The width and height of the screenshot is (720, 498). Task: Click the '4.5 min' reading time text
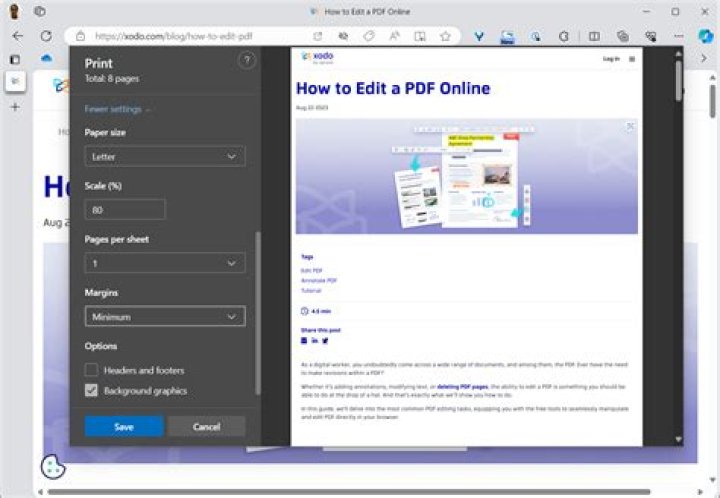(x=321, y=311)
